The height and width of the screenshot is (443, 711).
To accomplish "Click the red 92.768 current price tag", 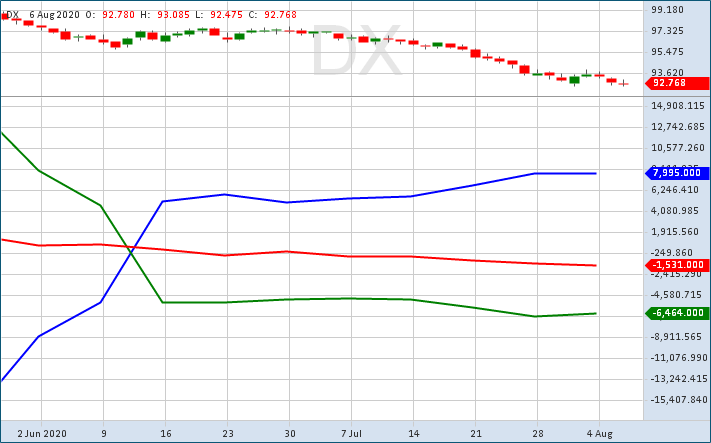I will click(677, 83).
